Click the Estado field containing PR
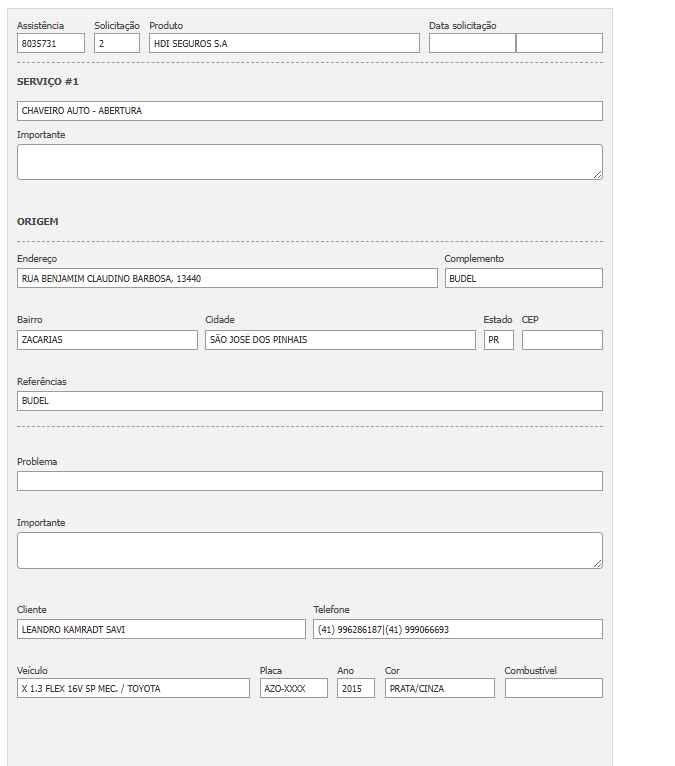The width and height of the screenshot is (675, 766). coord(498,340)
